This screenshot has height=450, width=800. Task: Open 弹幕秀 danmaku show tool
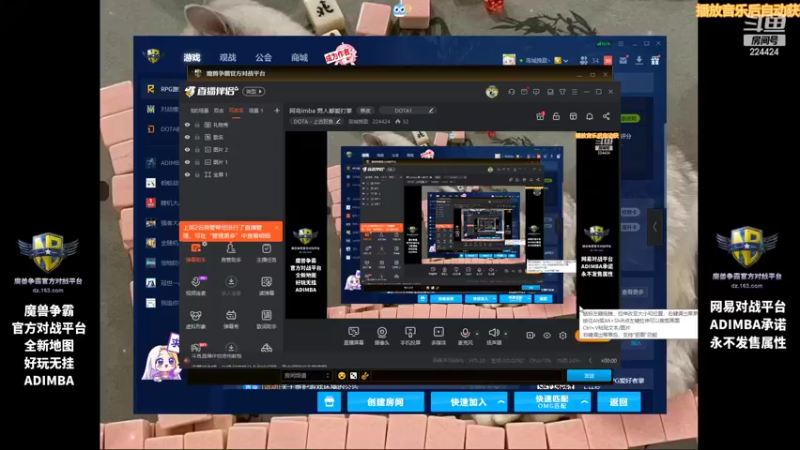coord(231,319)
